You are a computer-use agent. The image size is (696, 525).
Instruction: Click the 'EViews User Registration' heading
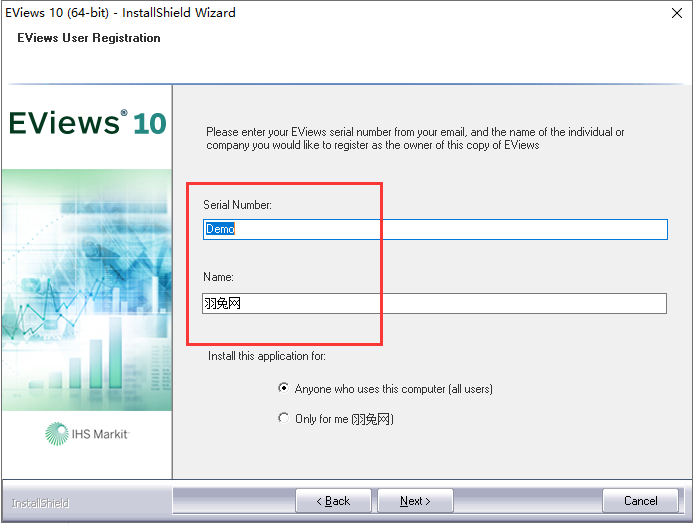coord(89,38)
